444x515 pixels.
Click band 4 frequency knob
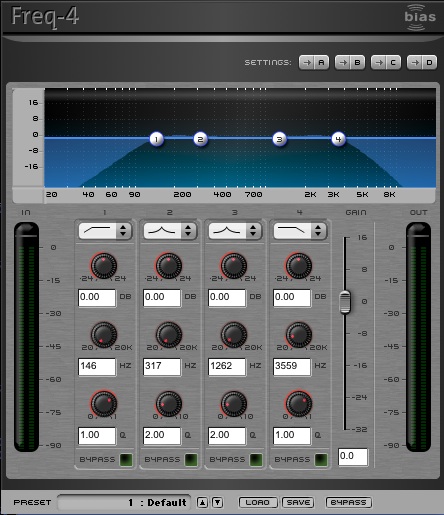click(299, 335)
